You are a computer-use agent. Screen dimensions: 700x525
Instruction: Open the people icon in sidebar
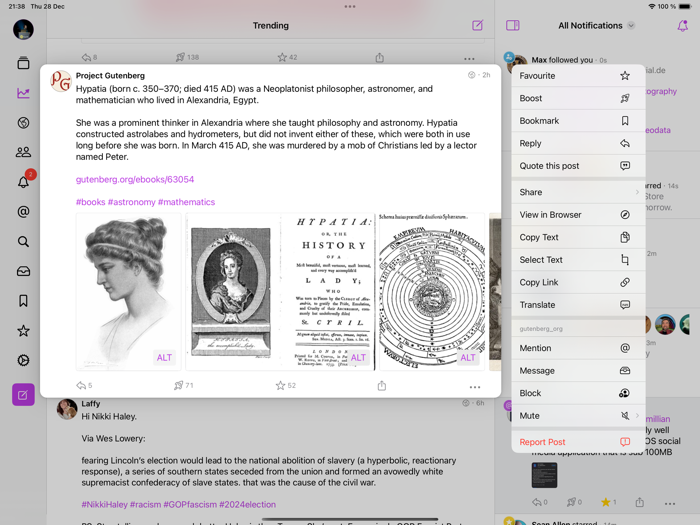click(x=23, y=152)
